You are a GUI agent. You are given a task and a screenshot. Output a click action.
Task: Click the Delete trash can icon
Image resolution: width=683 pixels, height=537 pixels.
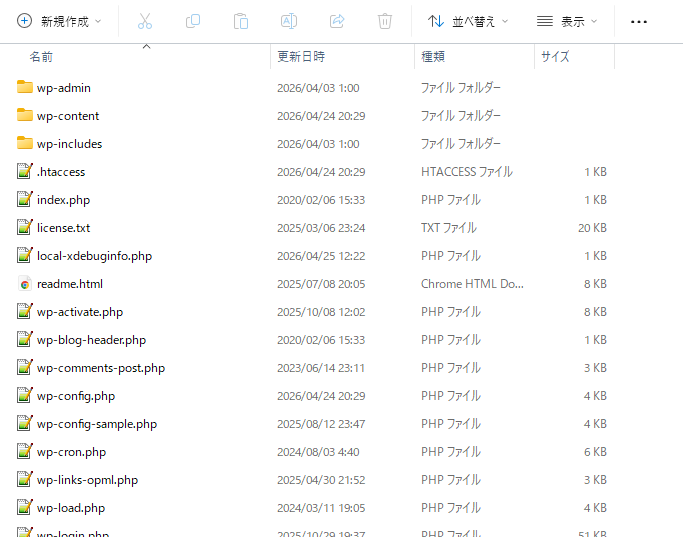tap(385, 21)
